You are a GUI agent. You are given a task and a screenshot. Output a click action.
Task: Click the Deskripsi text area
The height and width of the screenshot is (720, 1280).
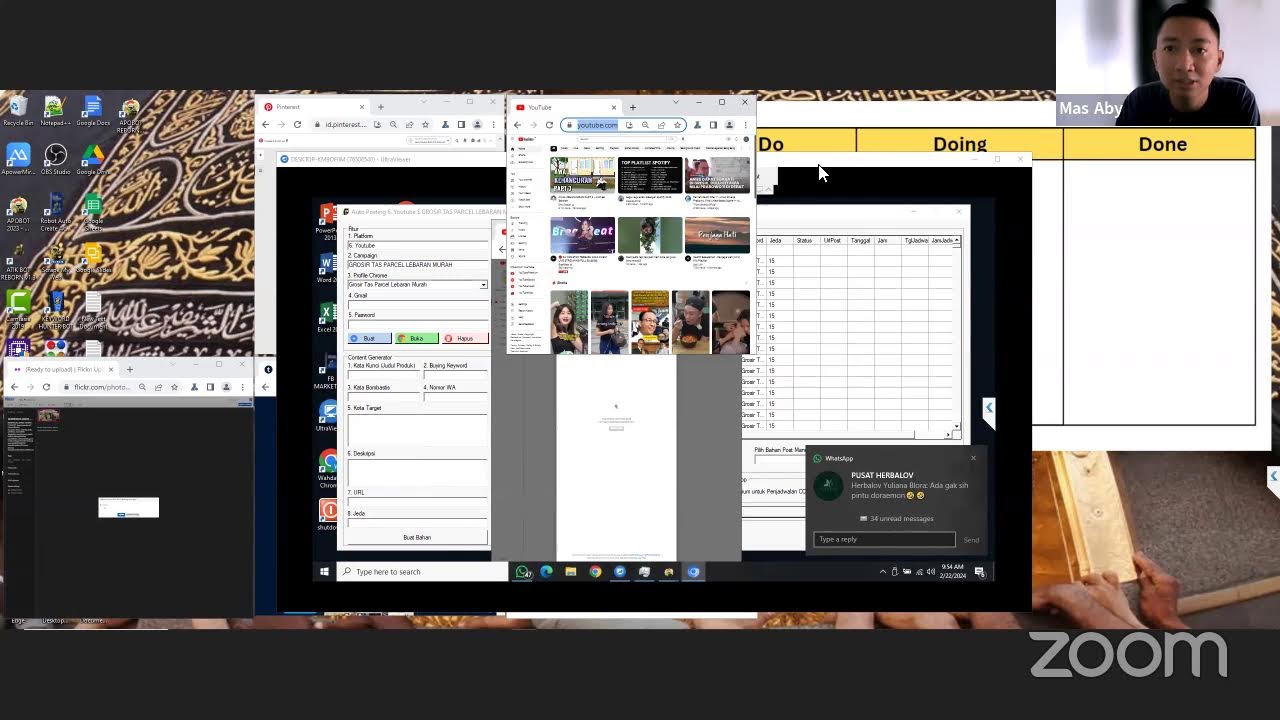pos(417,472)
